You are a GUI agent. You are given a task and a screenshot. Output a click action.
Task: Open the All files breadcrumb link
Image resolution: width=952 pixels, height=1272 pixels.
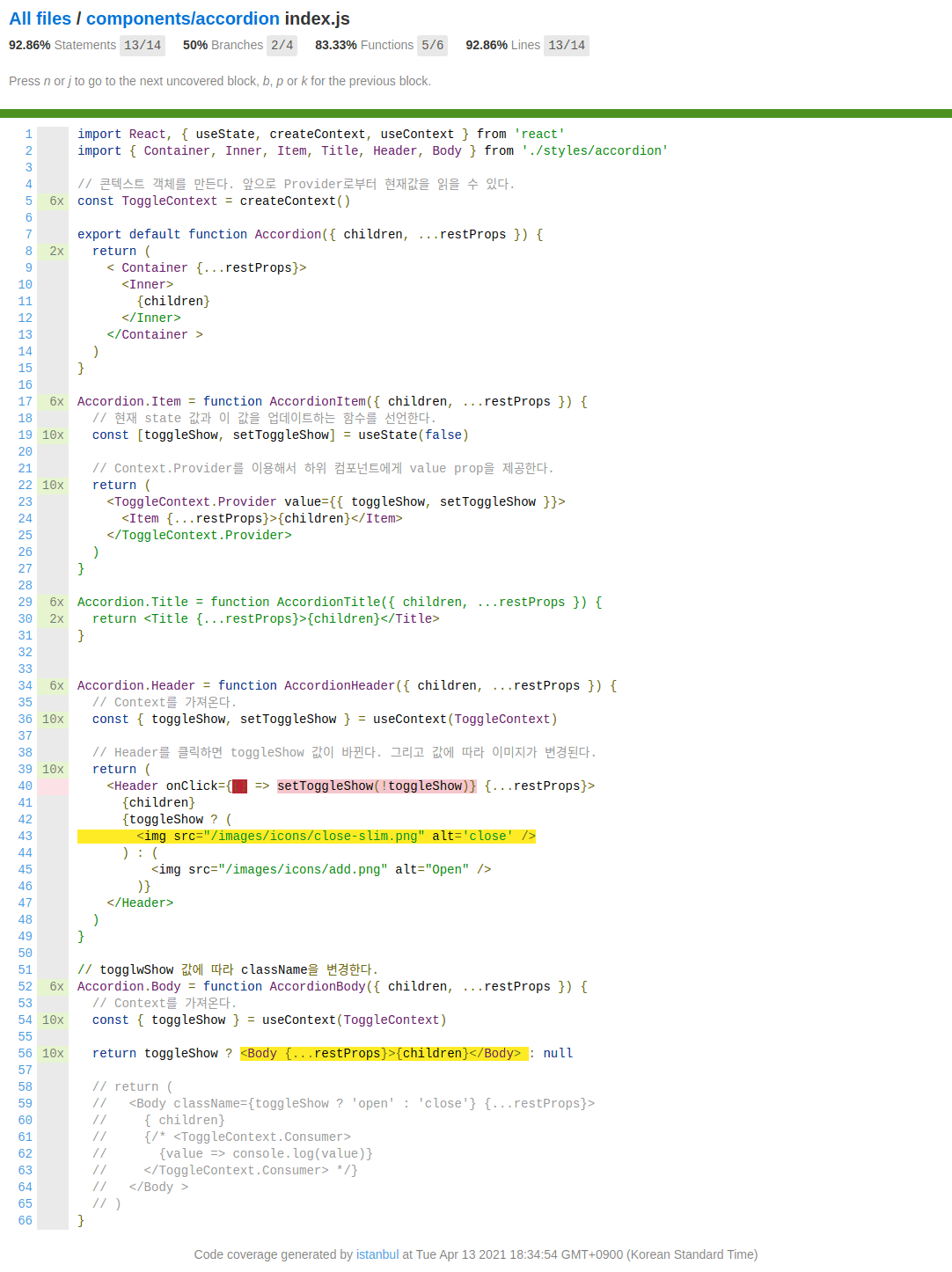40,18
